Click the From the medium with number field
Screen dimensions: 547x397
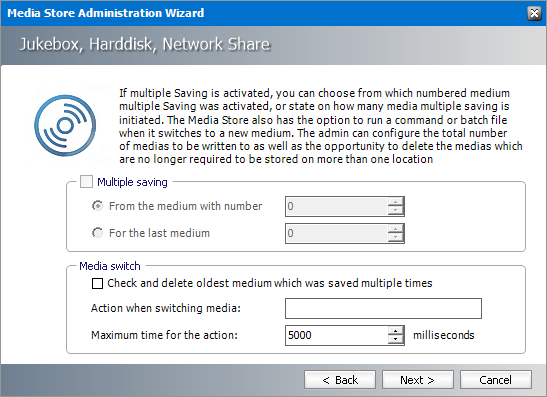point(336,206)
